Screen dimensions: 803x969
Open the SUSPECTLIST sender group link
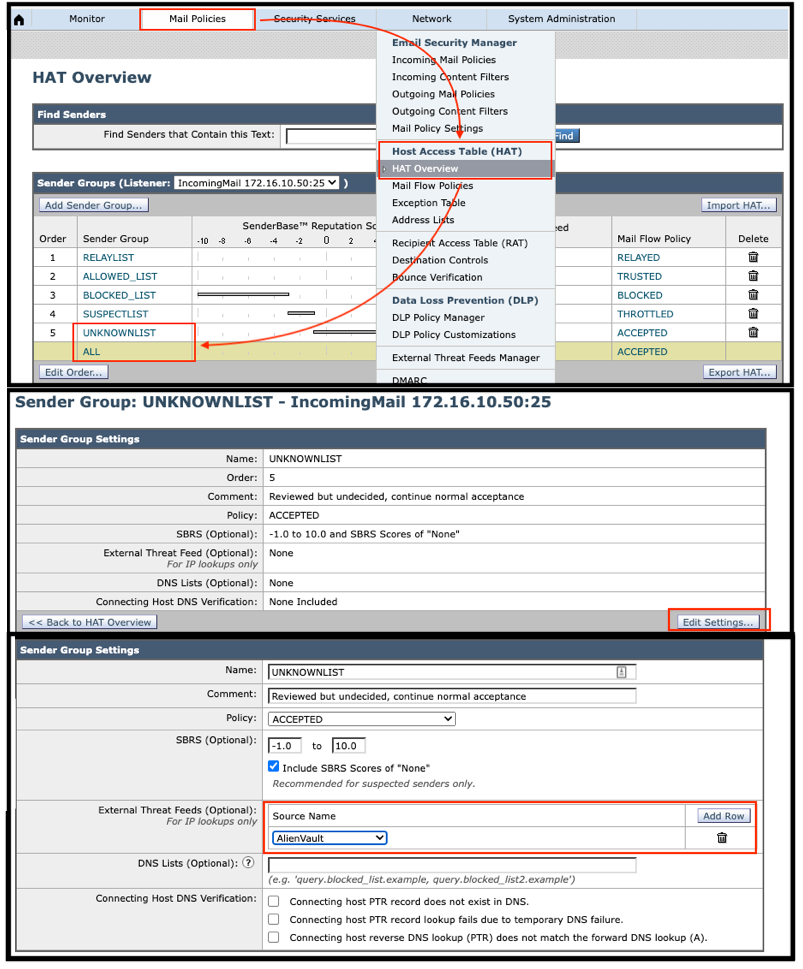tap(116, 314)
